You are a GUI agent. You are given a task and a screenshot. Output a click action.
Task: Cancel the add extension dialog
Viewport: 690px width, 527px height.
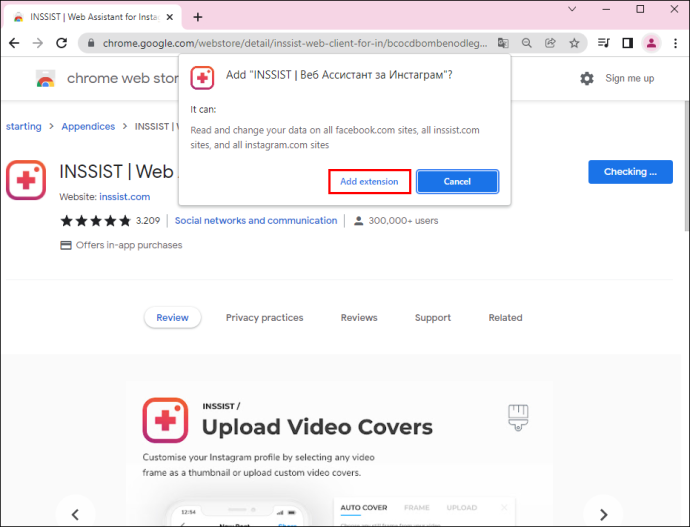[x=457, y=182]
